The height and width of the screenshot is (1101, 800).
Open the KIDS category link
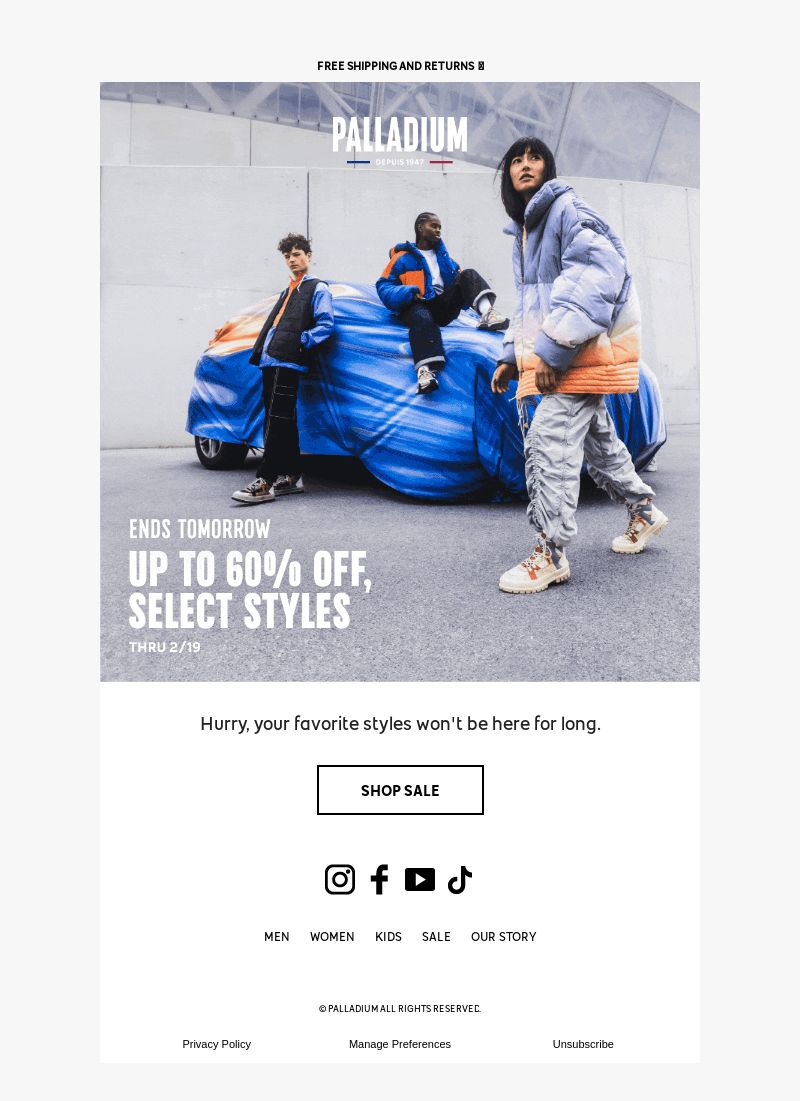coord(388,937)
